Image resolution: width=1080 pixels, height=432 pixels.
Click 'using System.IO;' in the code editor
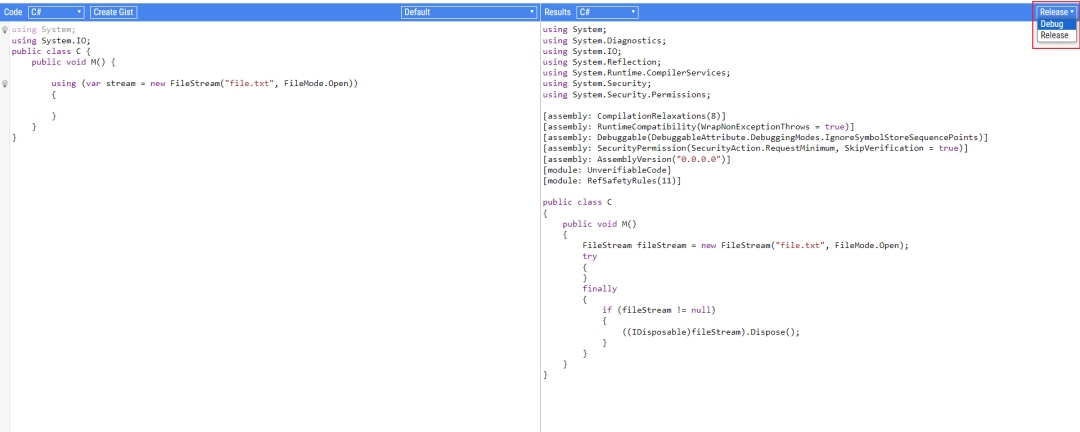point(50,41)
